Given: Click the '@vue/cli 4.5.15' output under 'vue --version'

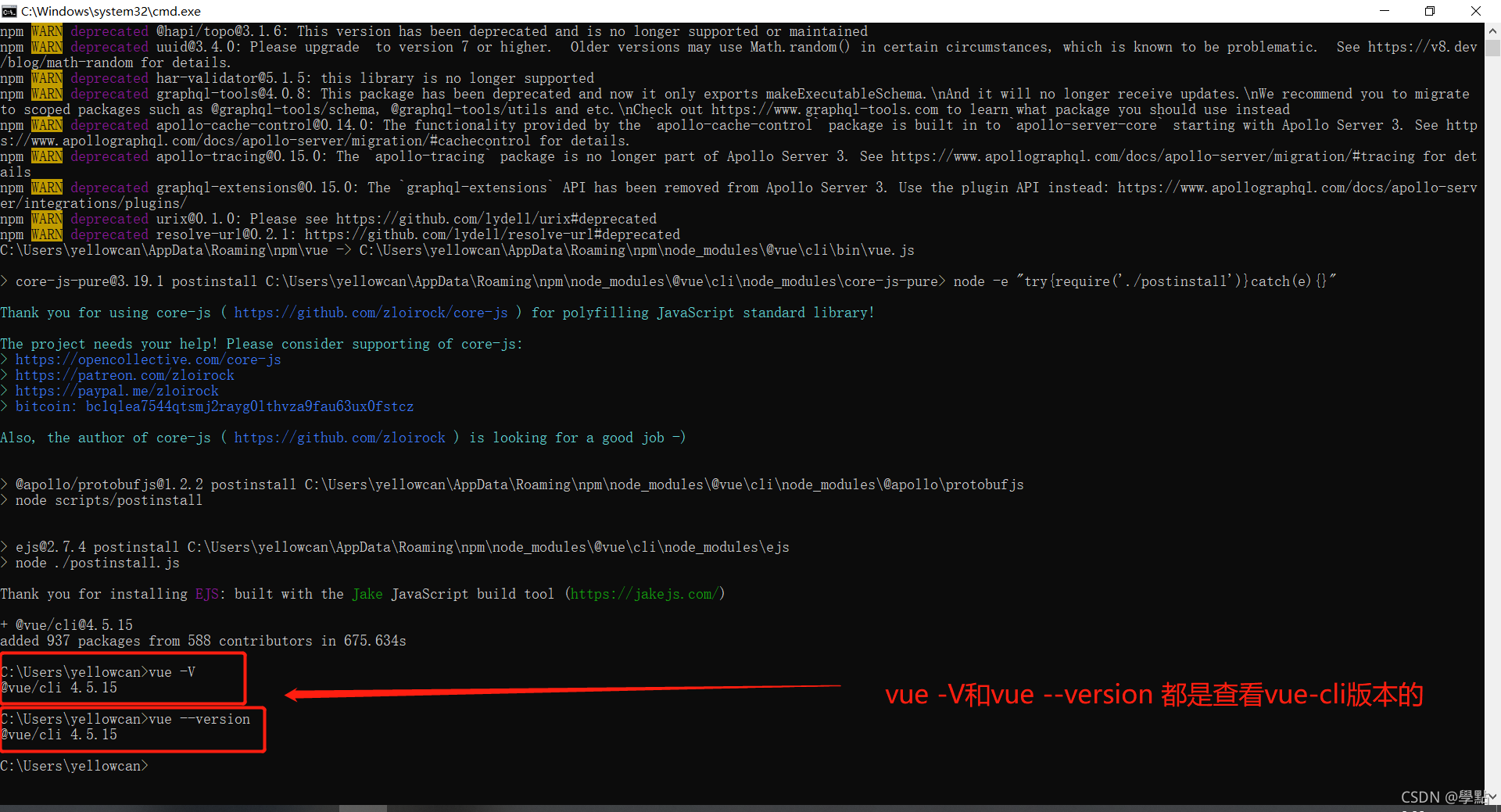Looking at the screenshot, I should pyautogui.click(x=59, y=735).
